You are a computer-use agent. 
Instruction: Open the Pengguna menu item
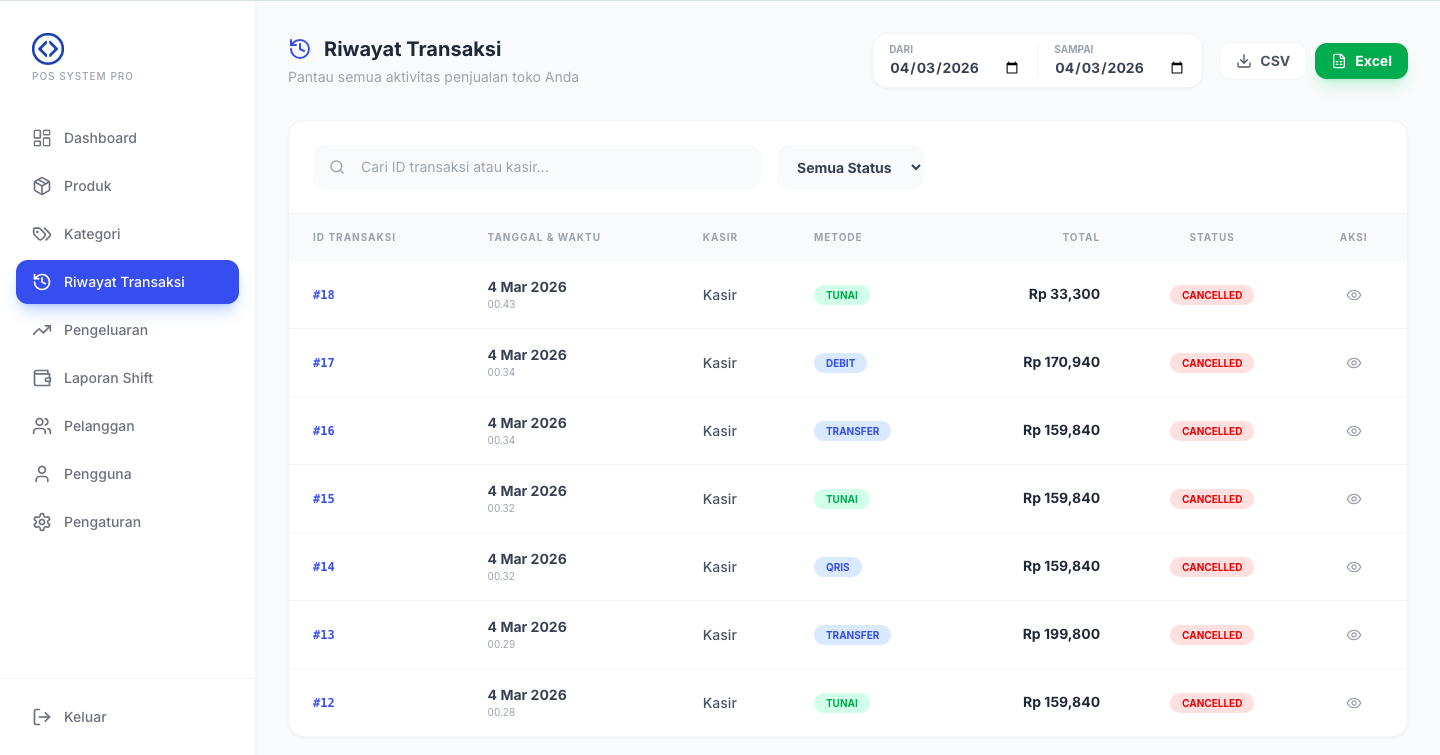tap(97, 474)
